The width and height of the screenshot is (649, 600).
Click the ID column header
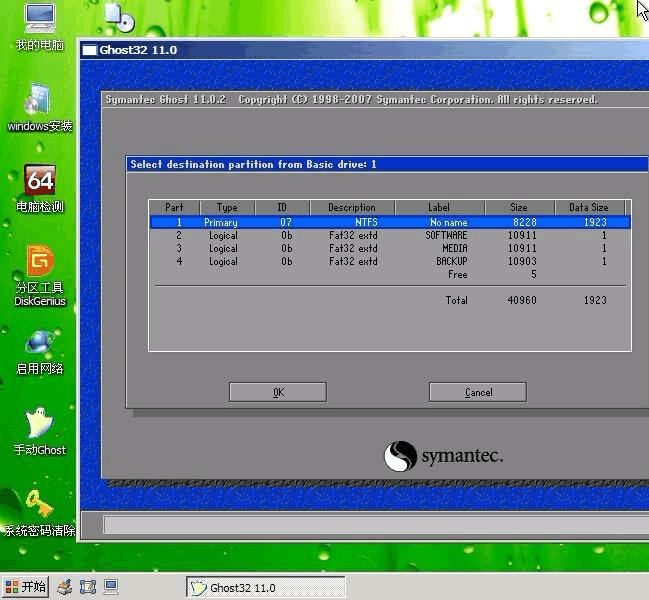point(282,207)
